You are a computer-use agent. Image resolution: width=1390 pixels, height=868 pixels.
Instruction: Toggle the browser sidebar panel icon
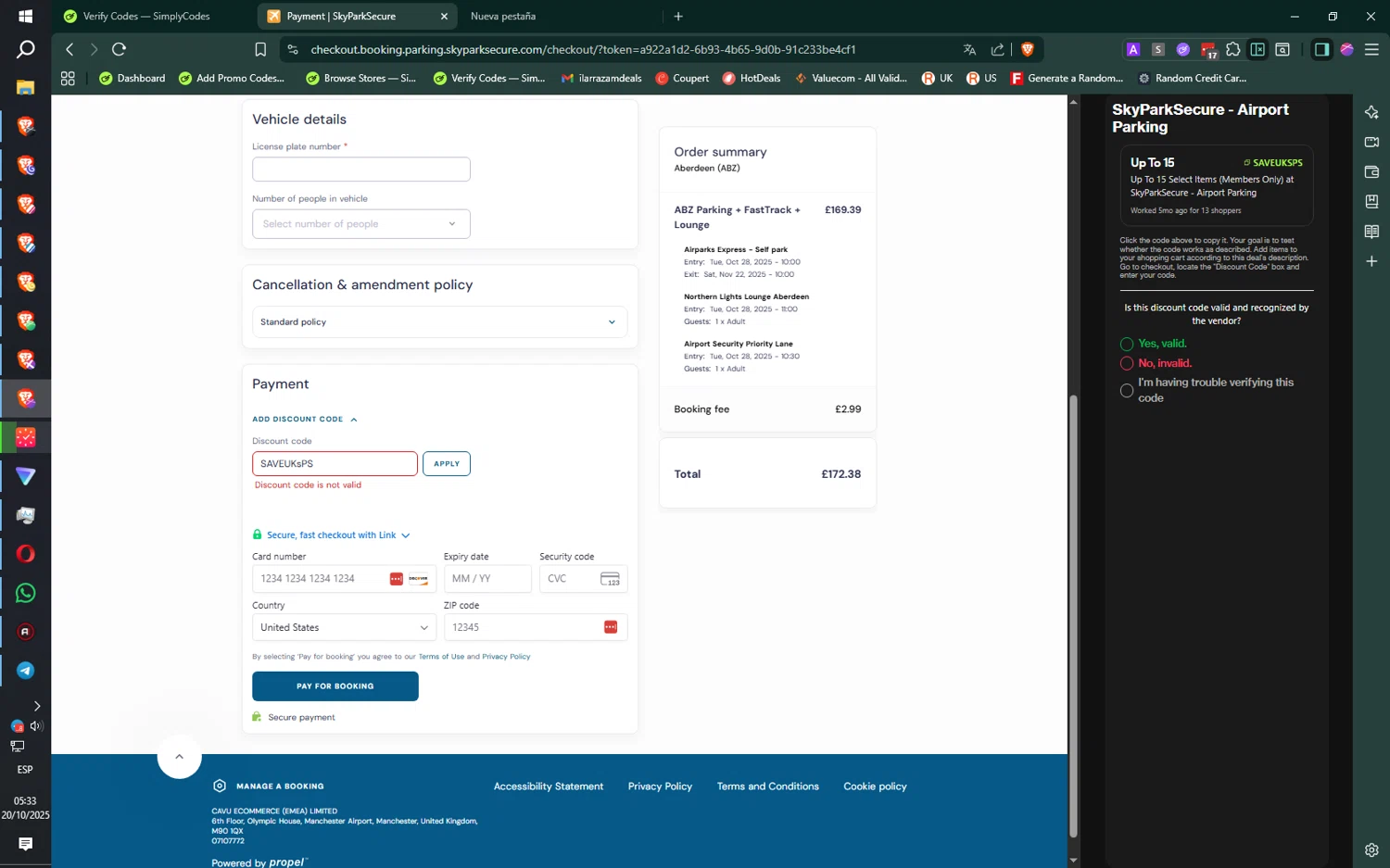click(1321, 49)
